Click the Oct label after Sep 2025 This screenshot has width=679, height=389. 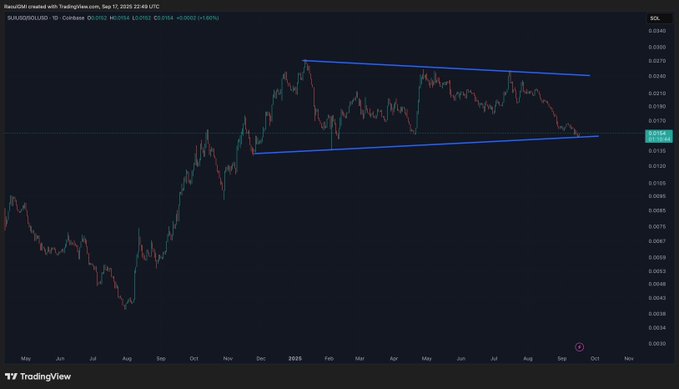point(595,359)
